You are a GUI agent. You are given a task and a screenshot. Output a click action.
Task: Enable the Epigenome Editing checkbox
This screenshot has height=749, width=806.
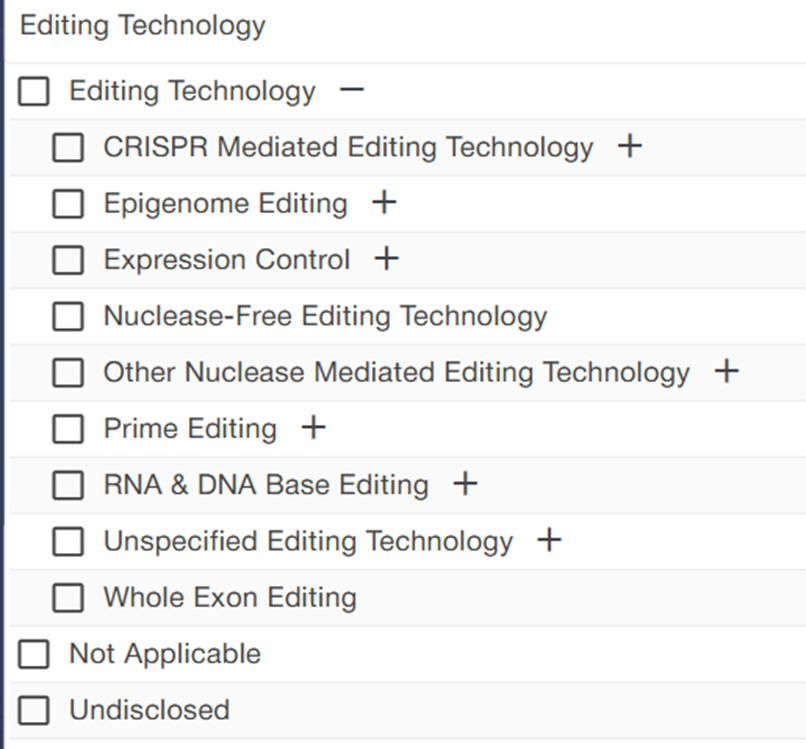point(68,204)
